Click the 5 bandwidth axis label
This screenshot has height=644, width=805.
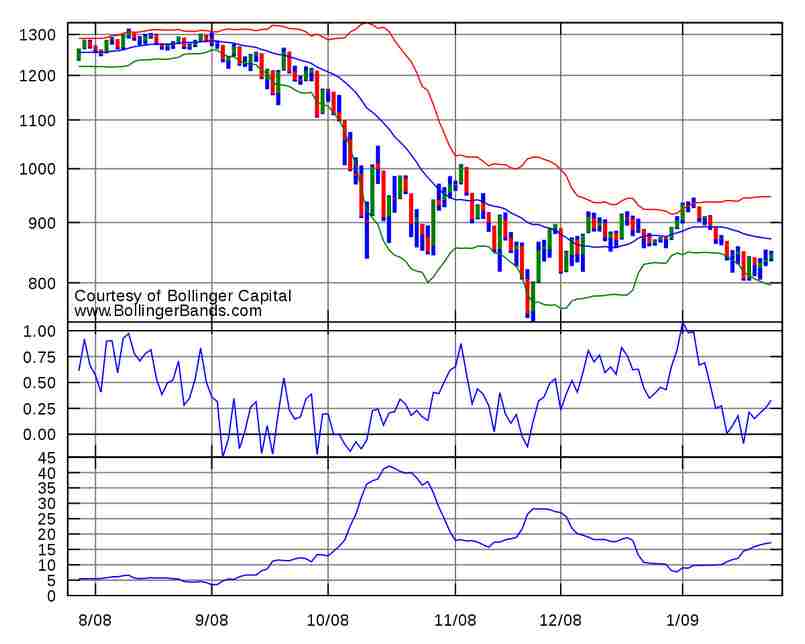click(x=51, y=581)
